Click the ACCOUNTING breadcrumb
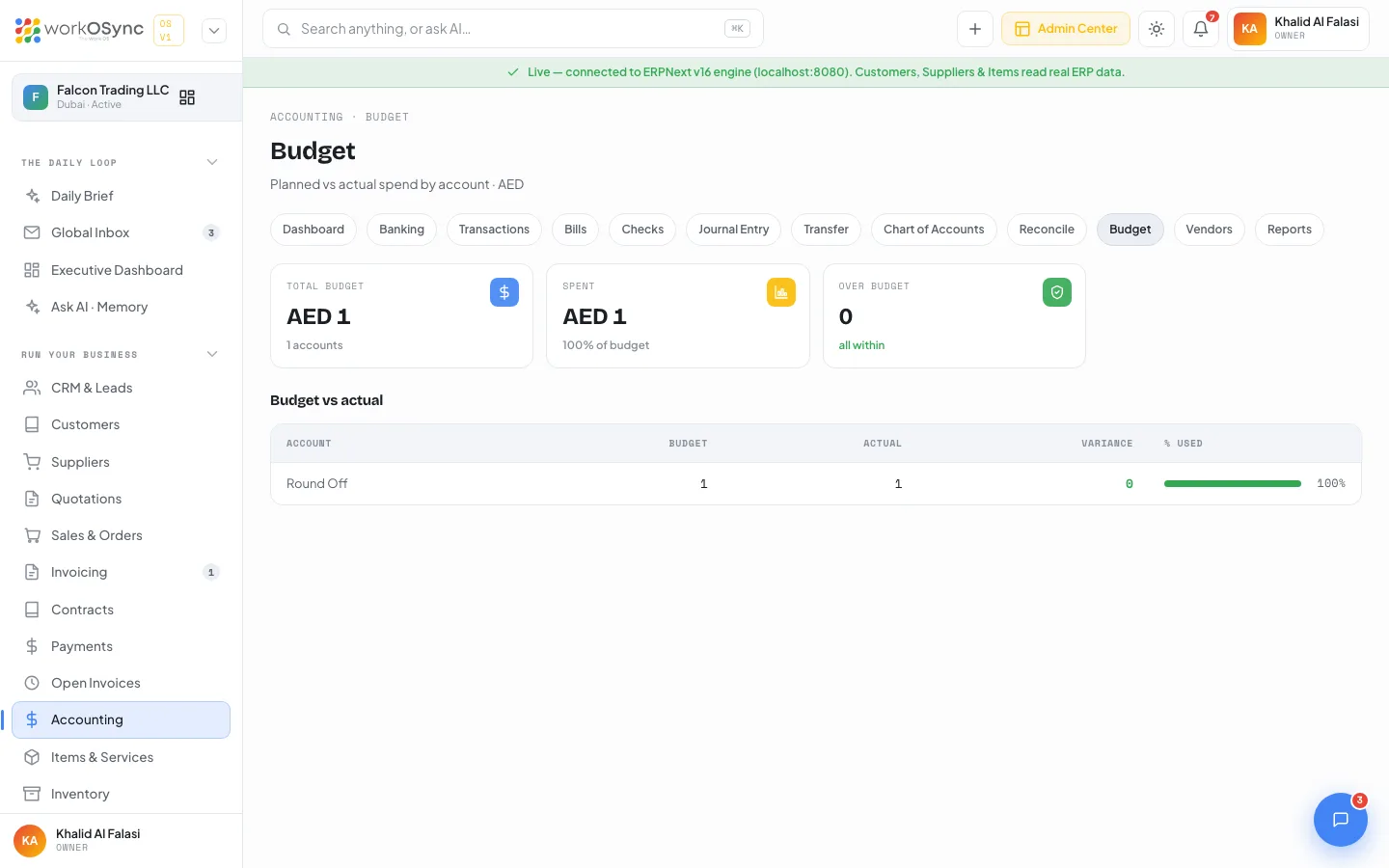 pyautogui.click(x=307, y=117)
